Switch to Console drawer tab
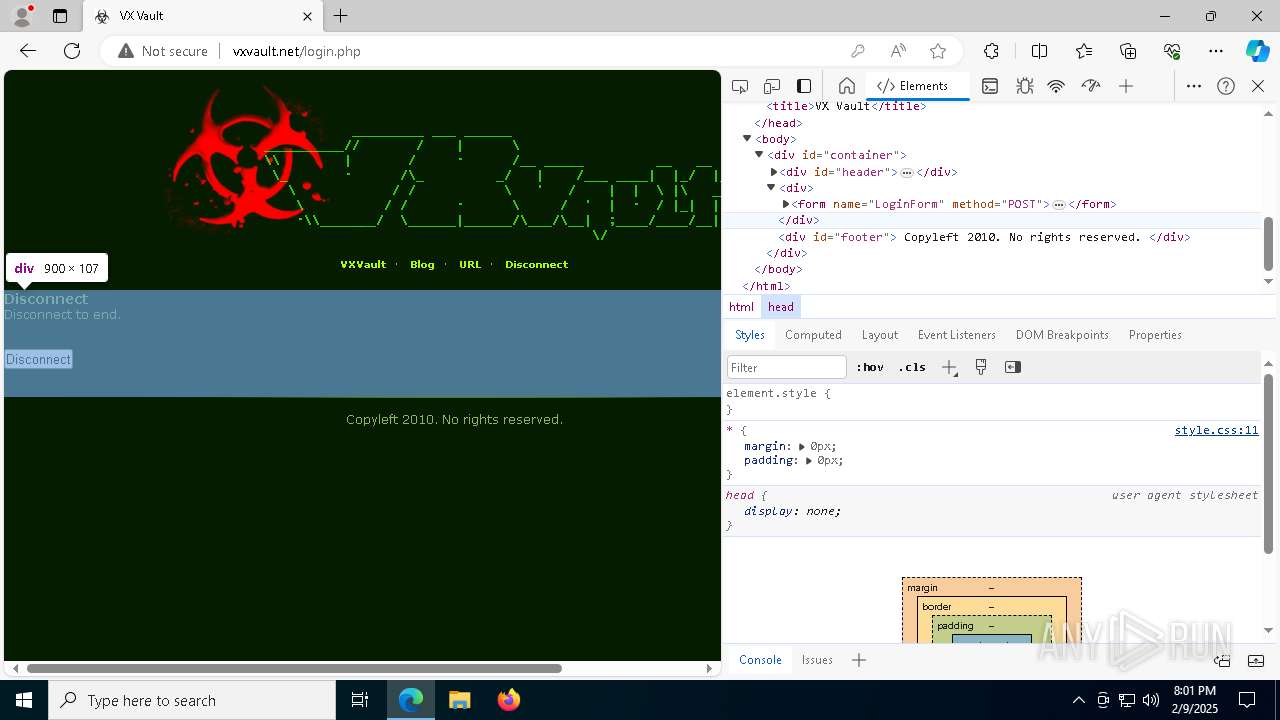 click(760, 660)
